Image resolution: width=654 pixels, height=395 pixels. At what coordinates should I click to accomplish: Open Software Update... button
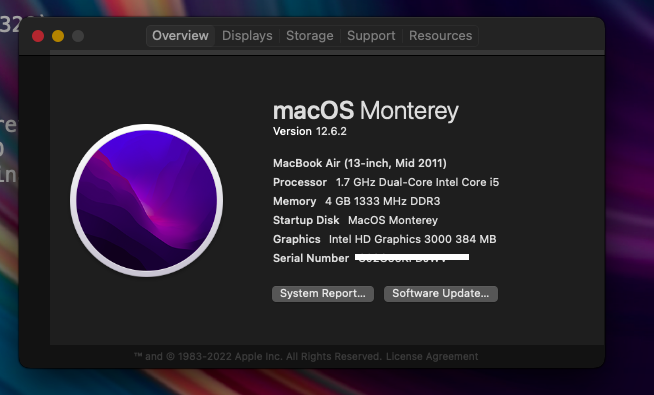pos(440,294)
